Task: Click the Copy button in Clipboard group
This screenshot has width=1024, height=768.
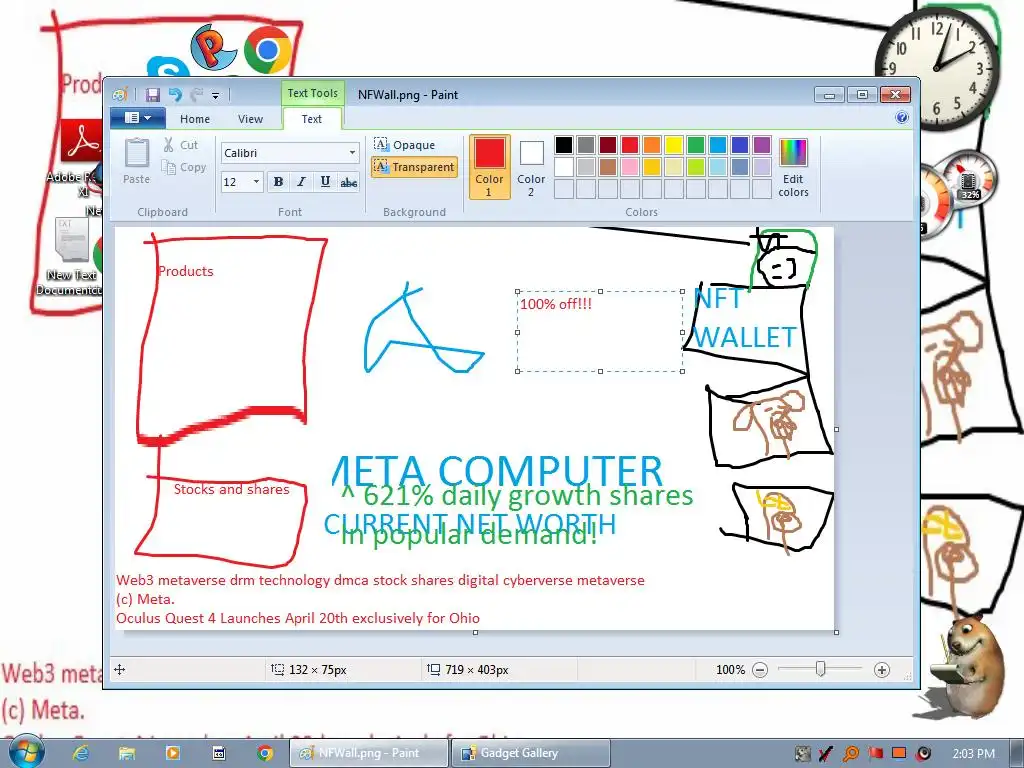Action: coord(184,167)
